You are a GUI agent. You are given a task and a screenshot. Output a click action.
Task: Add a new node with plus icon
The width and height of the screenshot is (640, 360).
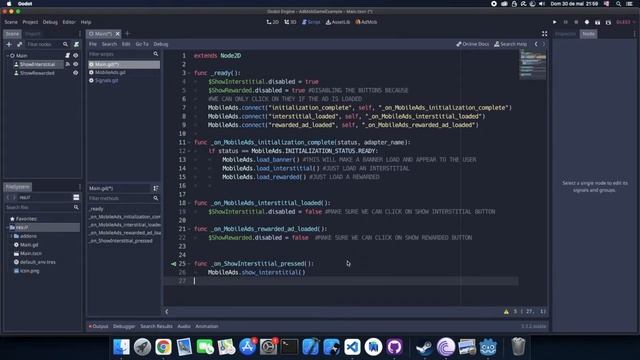pos(9,44)
